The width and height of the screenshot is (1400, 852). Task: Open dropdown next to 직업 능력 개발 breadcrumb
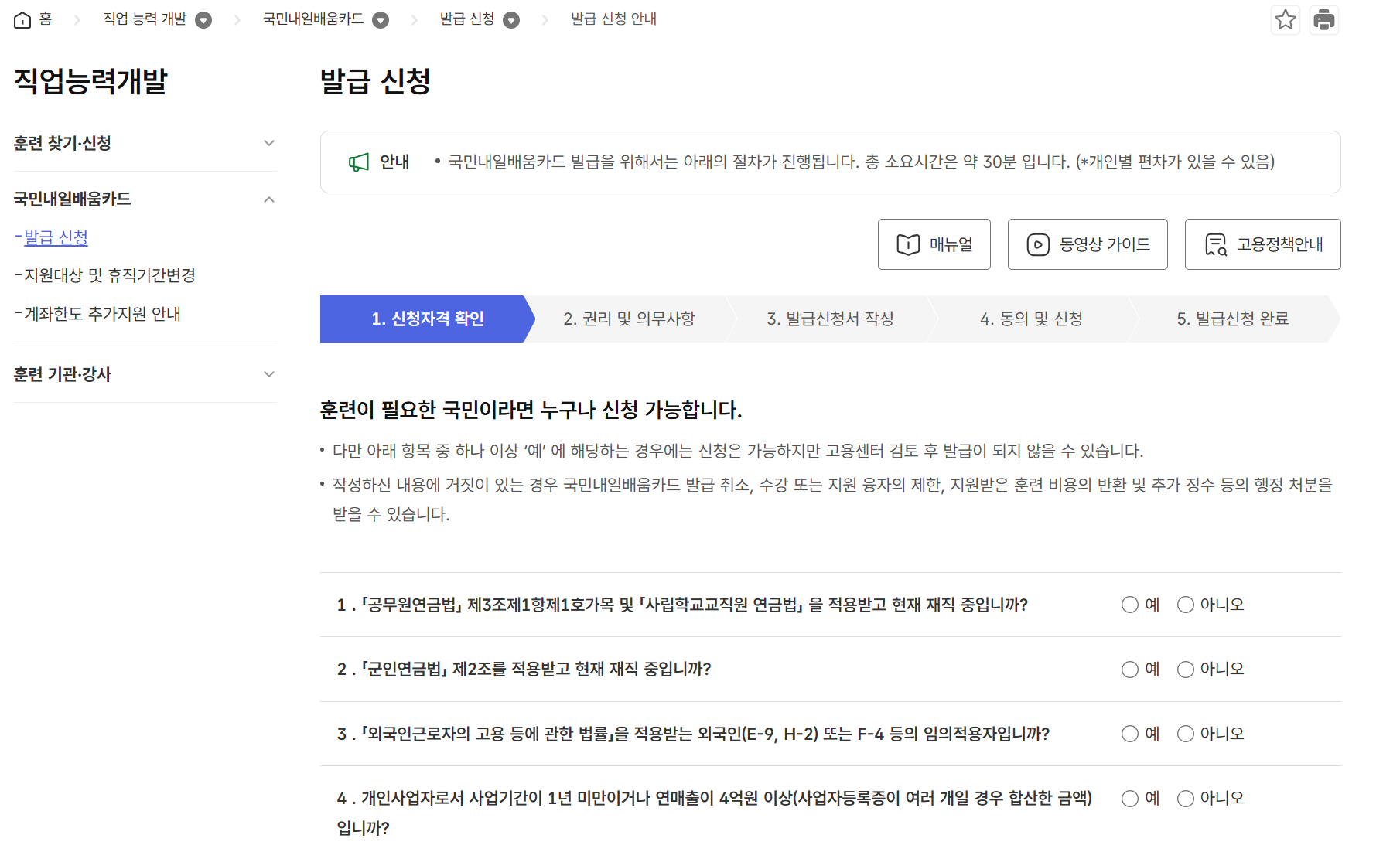(203, 20)
